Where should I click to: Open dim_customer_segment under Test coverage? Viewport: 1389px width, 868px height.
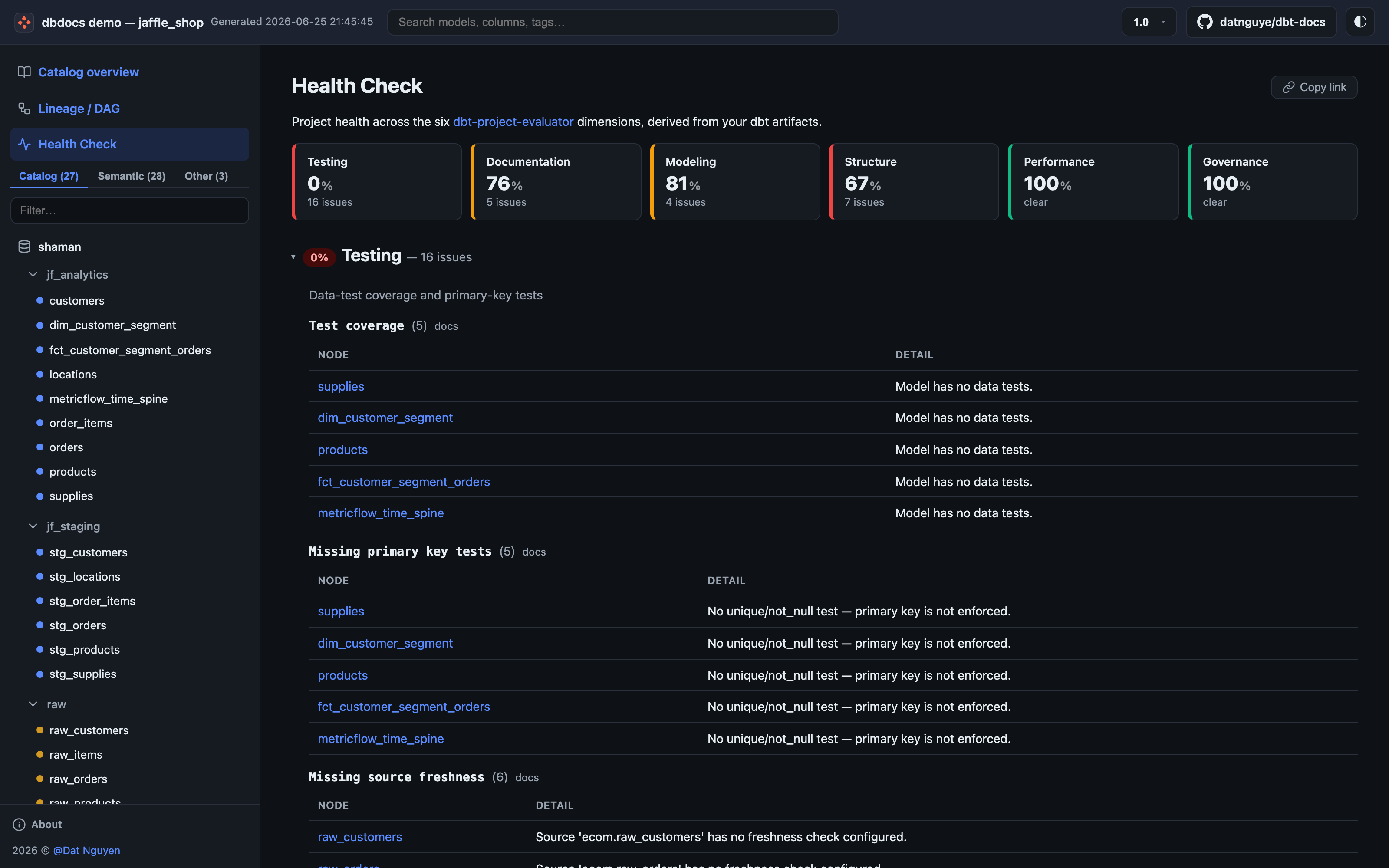click(385, 418)
